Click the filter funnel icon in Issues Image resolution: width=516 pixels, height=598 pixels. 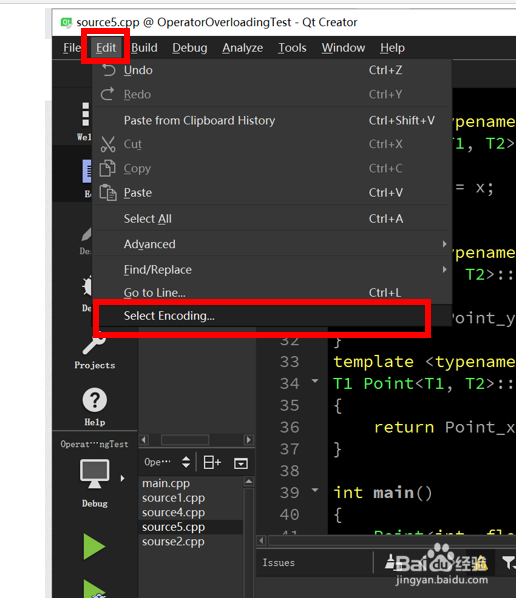pos(509,563)
